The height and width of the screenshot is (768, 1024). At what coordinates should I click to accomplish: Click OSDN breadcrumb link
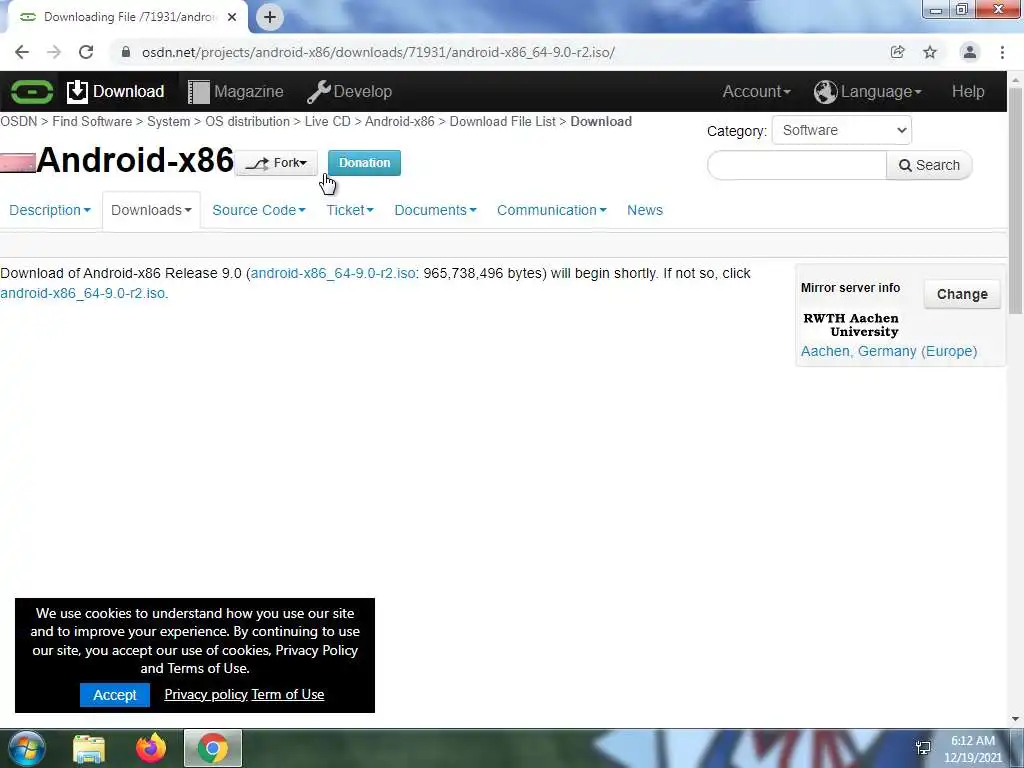tap(18, 121)
